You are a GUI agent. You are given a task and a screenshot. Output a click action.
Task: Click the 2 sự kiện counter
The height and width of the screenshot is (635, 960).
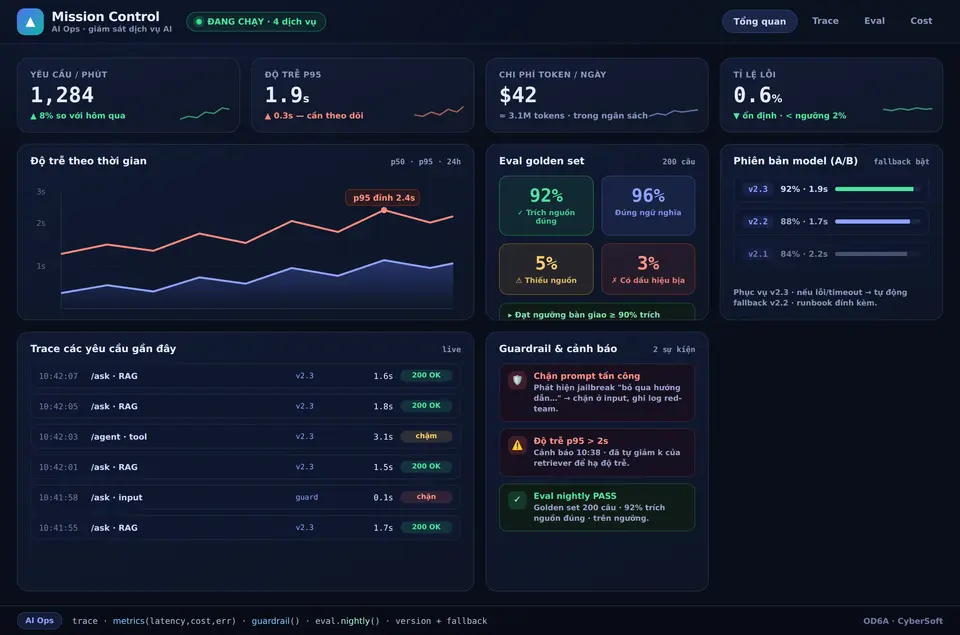coord(673,349)
